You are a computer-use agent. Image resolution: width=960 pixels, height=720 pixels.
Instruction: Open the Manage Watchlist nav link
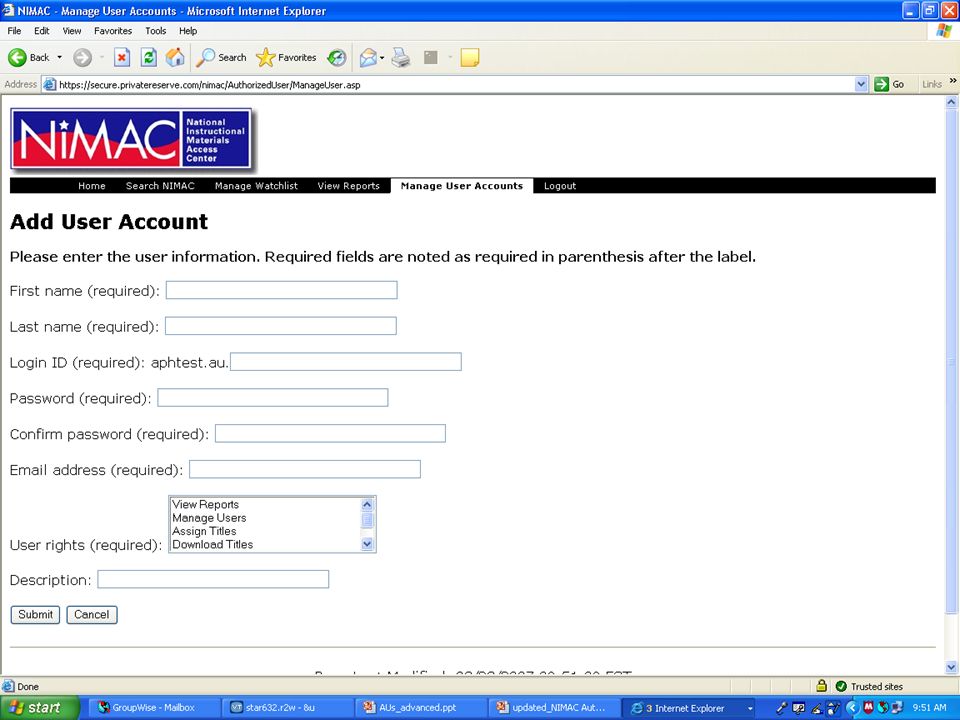256,186
